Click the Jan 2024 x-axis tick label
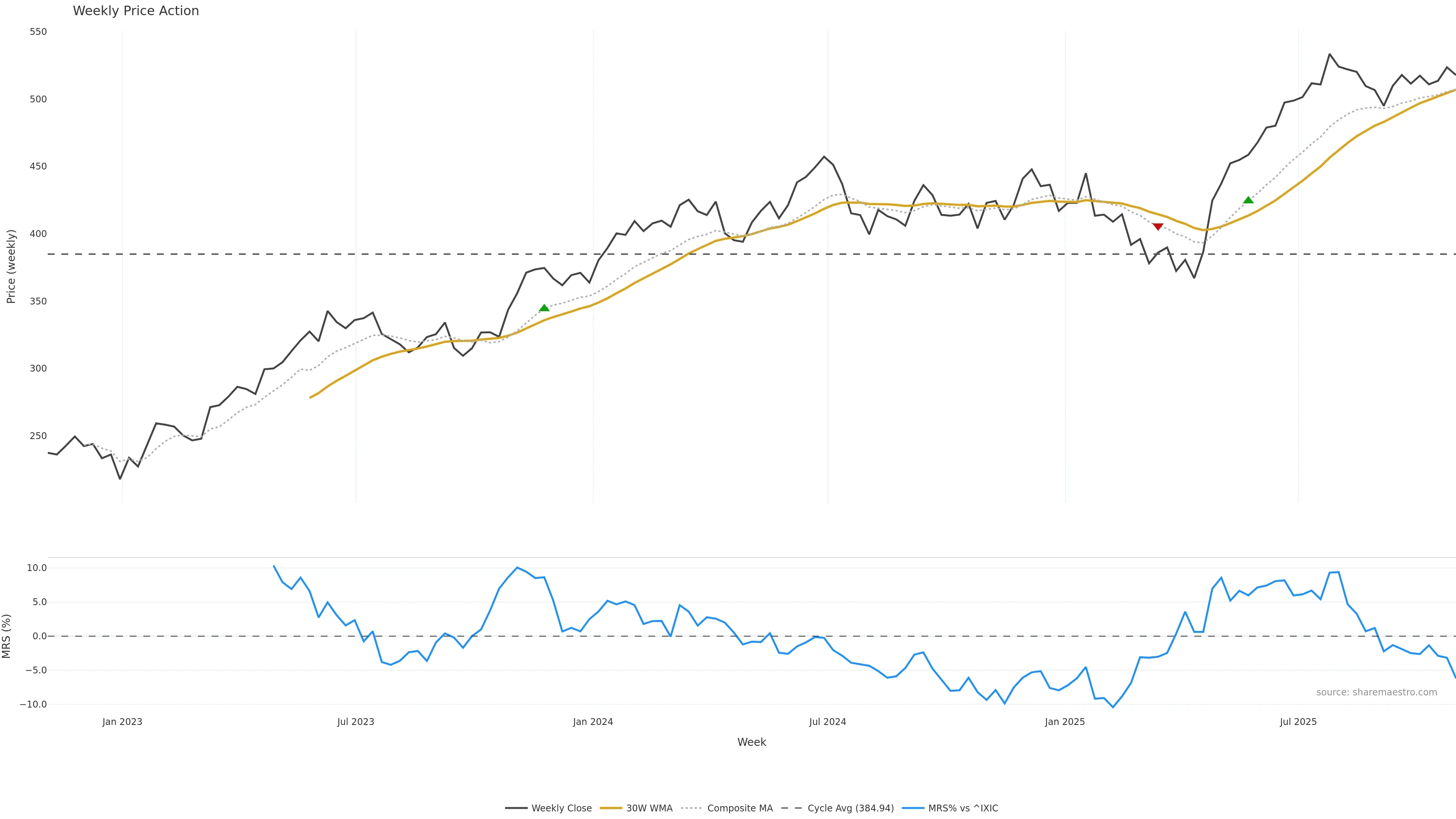 (592, 722)
